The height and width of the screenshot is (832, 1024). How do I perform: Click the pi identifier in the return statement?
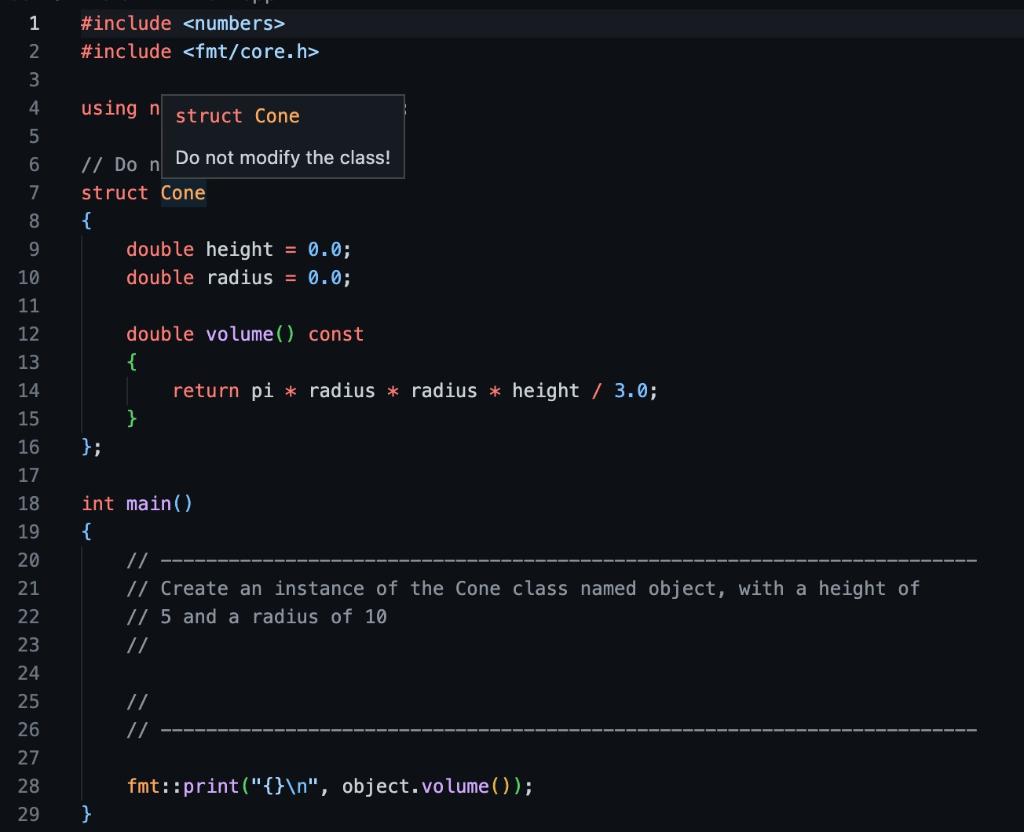point(261,390)
